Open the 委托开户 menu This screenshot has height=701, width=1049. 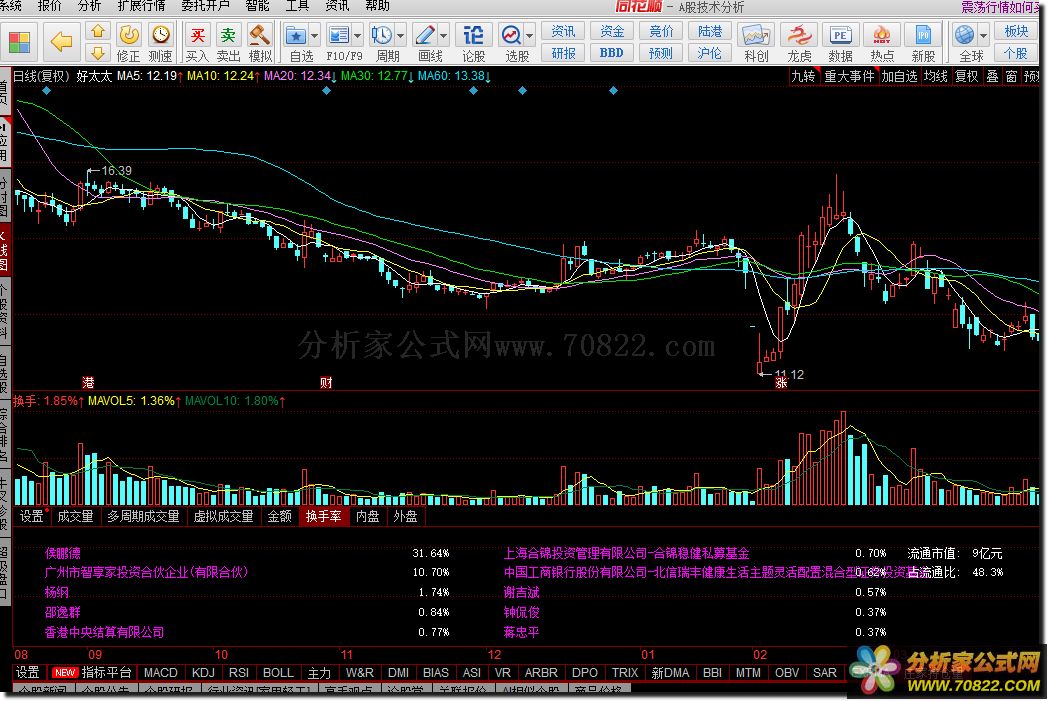[205, 6]
